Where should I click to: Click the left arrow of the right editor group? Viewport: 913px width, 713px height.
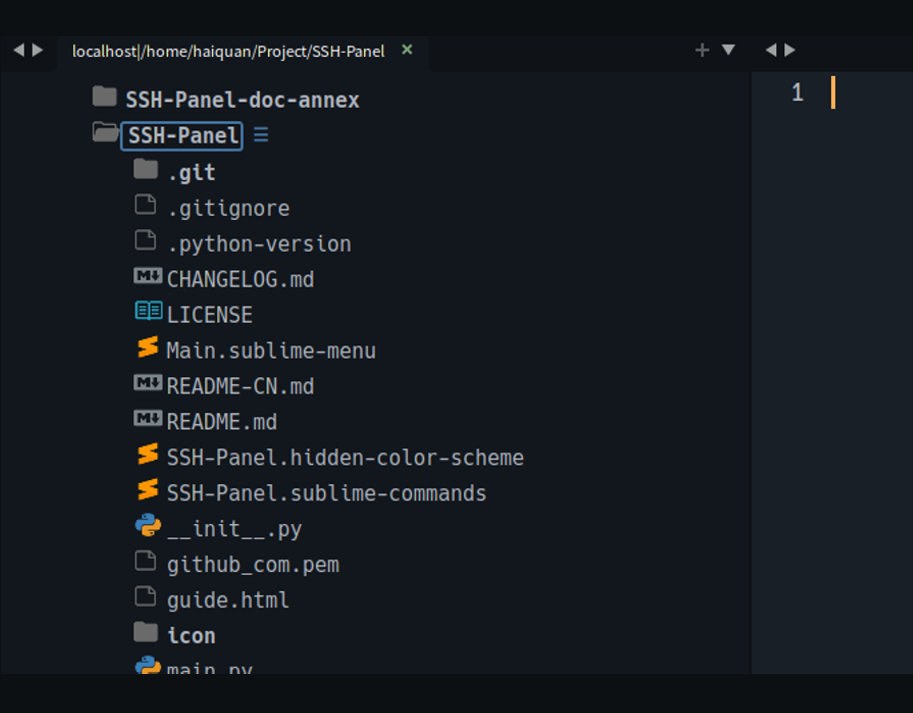click(771, 50)
